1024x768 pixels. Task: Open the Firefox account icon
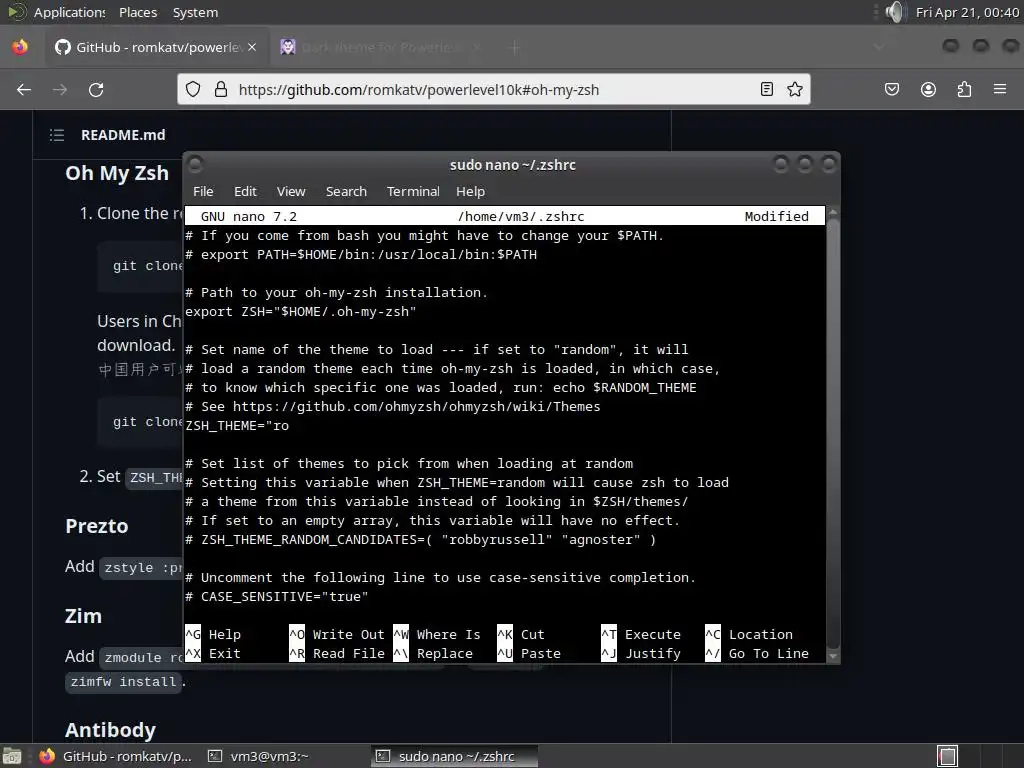tap(928, 89)
